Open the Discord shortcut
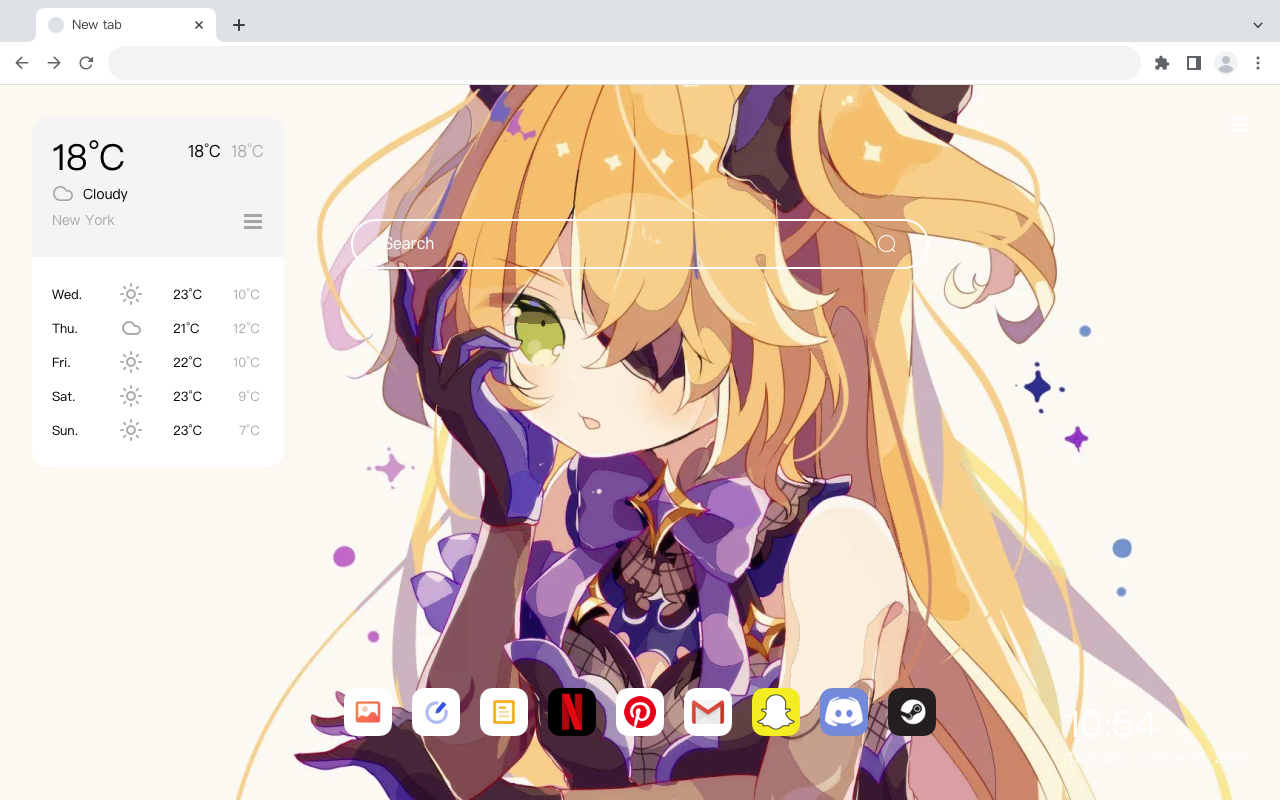 click(x=844, y=712)
